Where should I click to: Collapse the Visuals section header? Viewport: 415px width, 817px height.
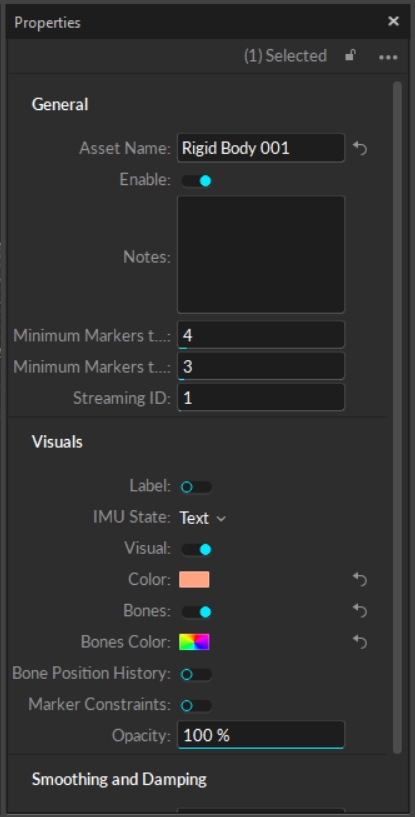click(57, 442)
